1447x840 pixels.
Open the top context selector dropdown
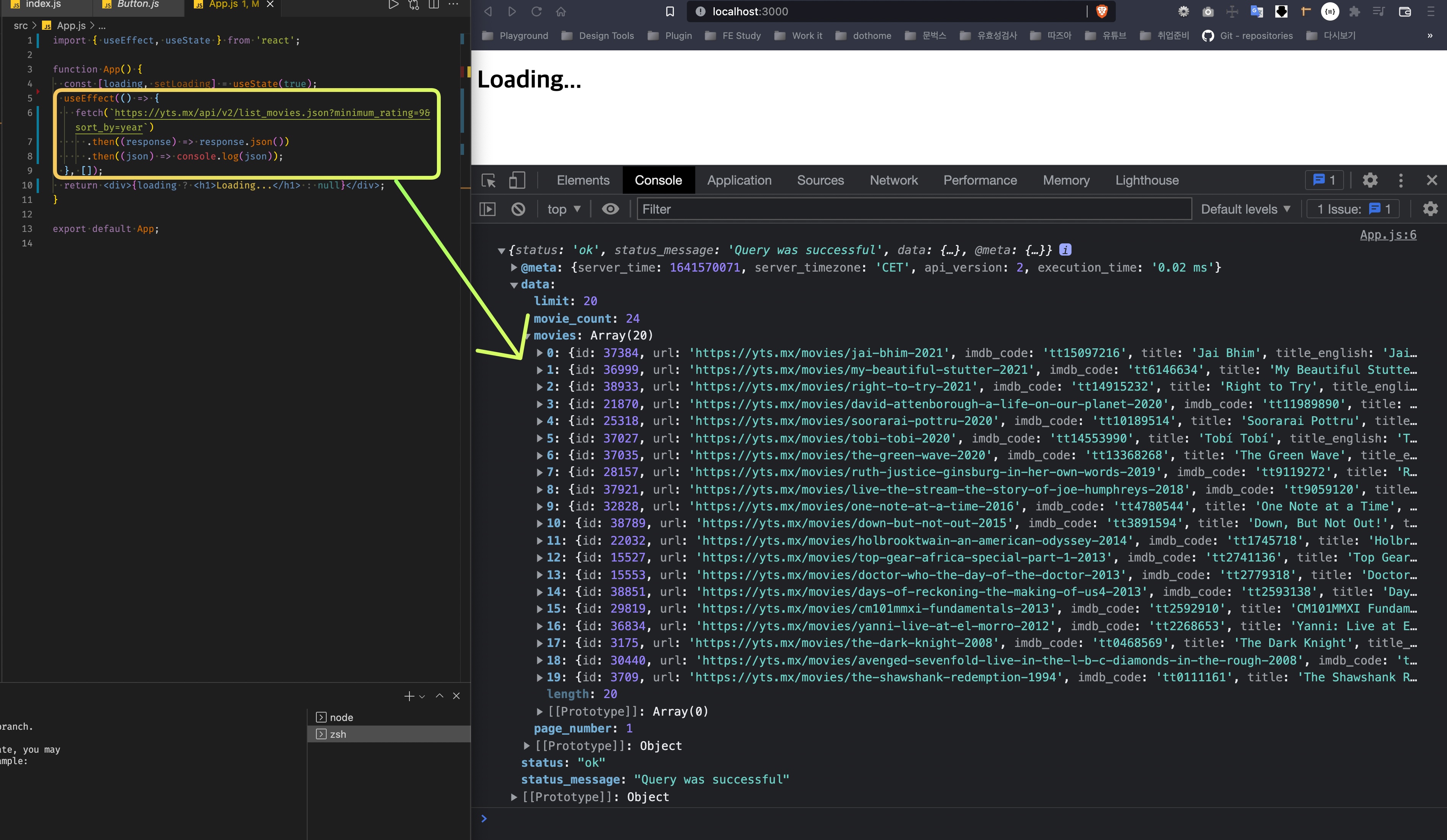pyautogui.click(x=563, y=209)
